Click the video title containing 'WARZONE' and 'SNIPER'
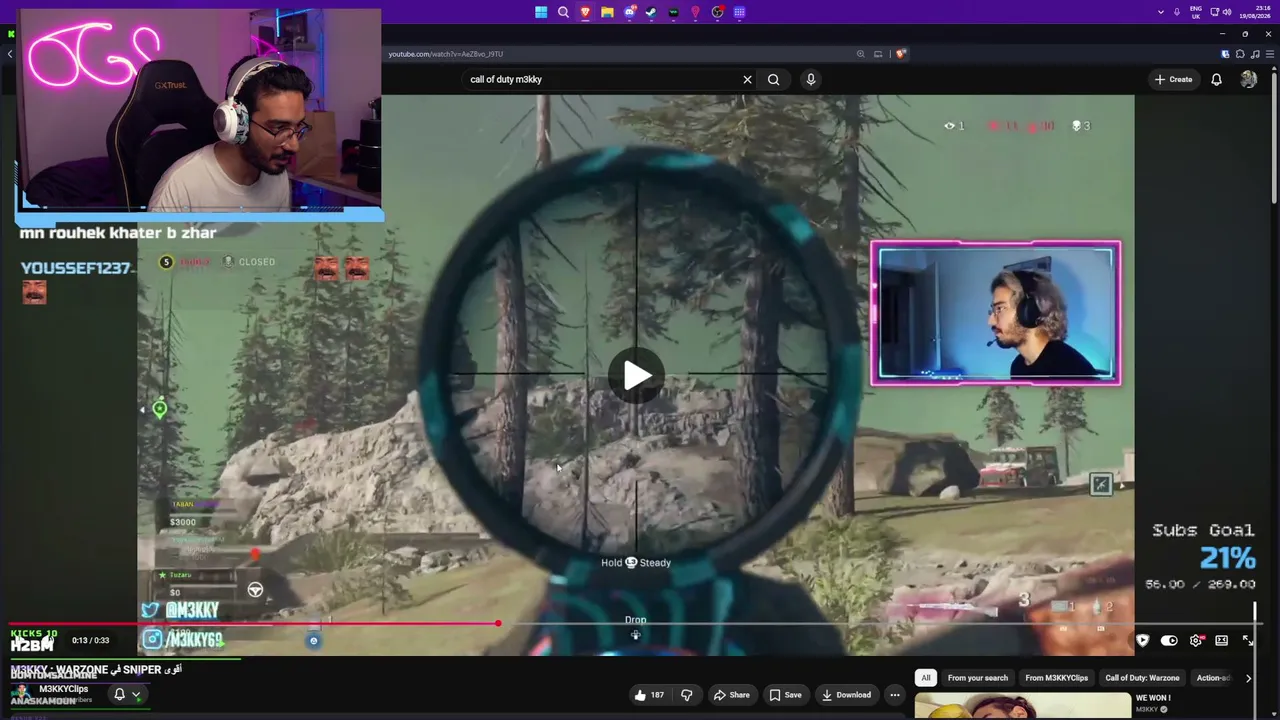The height and width of the screenshot is (720, 1280). coord(96,669)
